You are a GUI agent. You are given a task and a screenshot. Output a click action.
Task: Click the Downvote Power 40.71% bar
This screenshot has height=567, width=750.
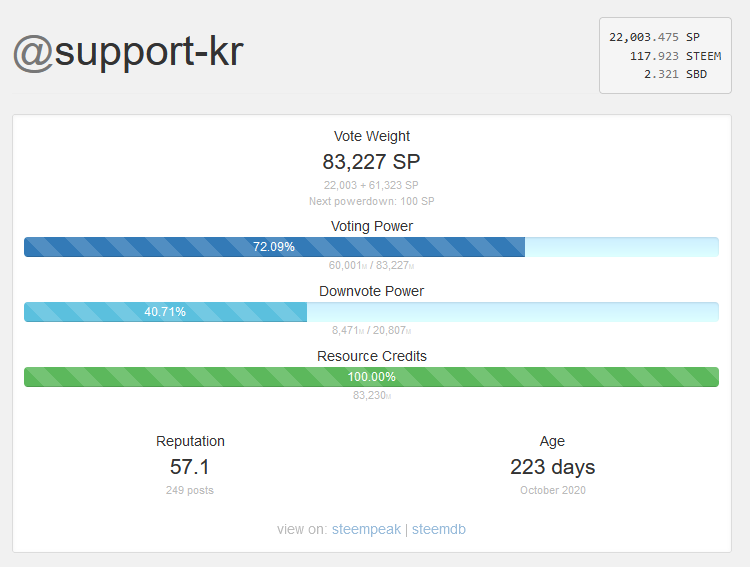(x=371, y=312)
